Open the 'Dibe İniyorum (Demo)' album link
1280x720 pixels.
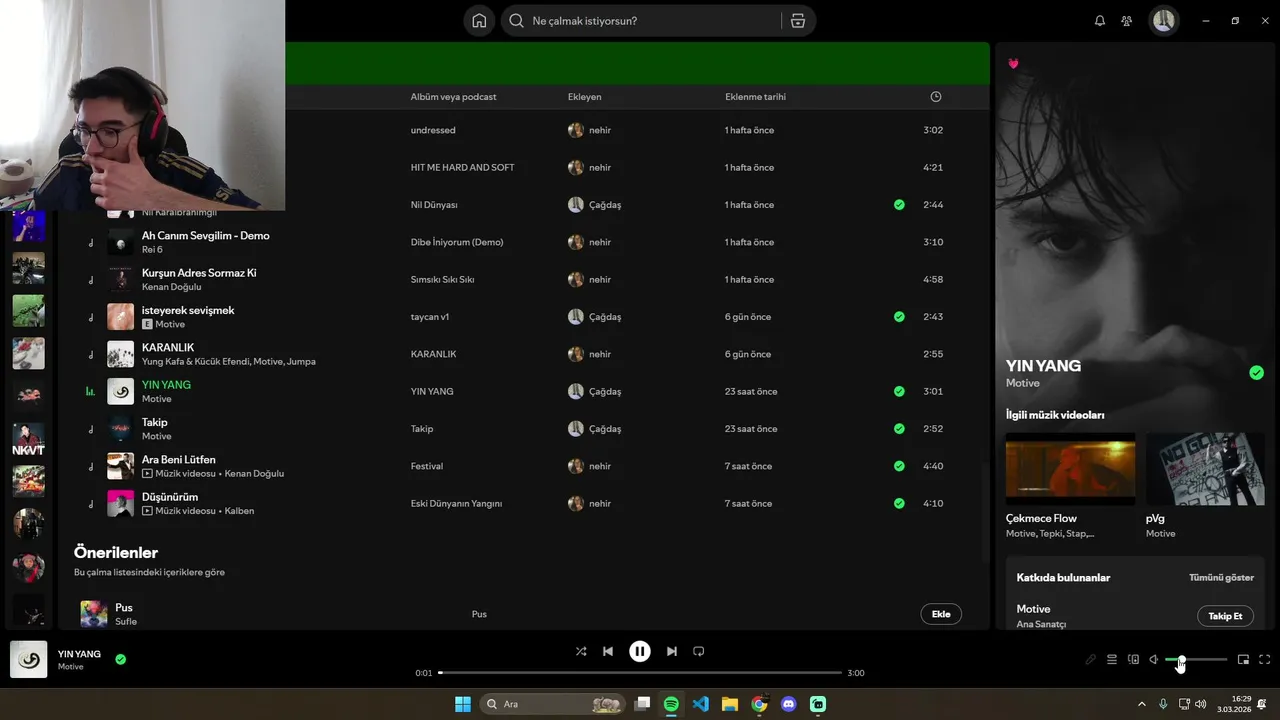pos(457,242)
